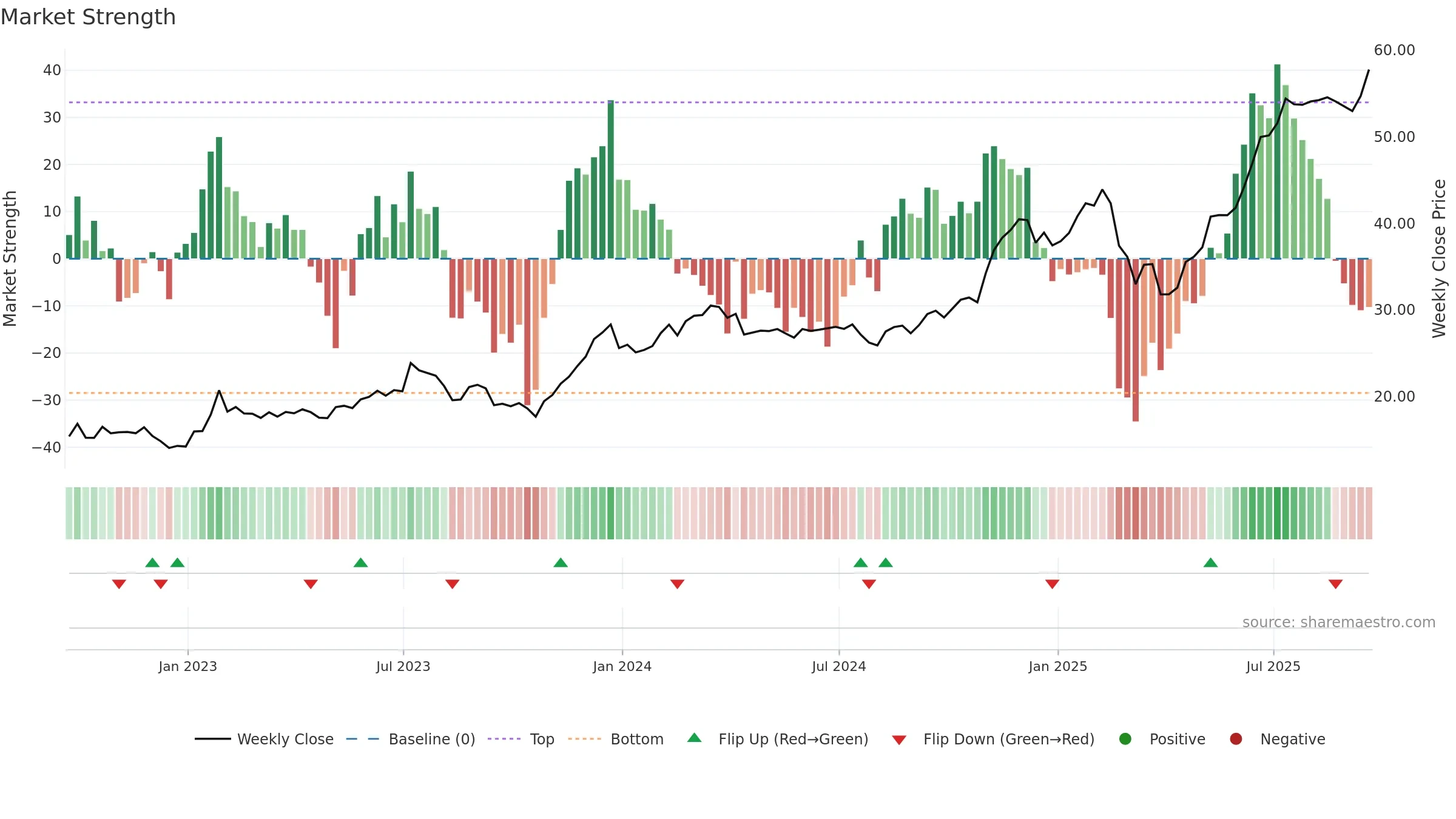
Task: Click the 'Jul 2023' x-axis label
Action: click(x=403, y=666)
